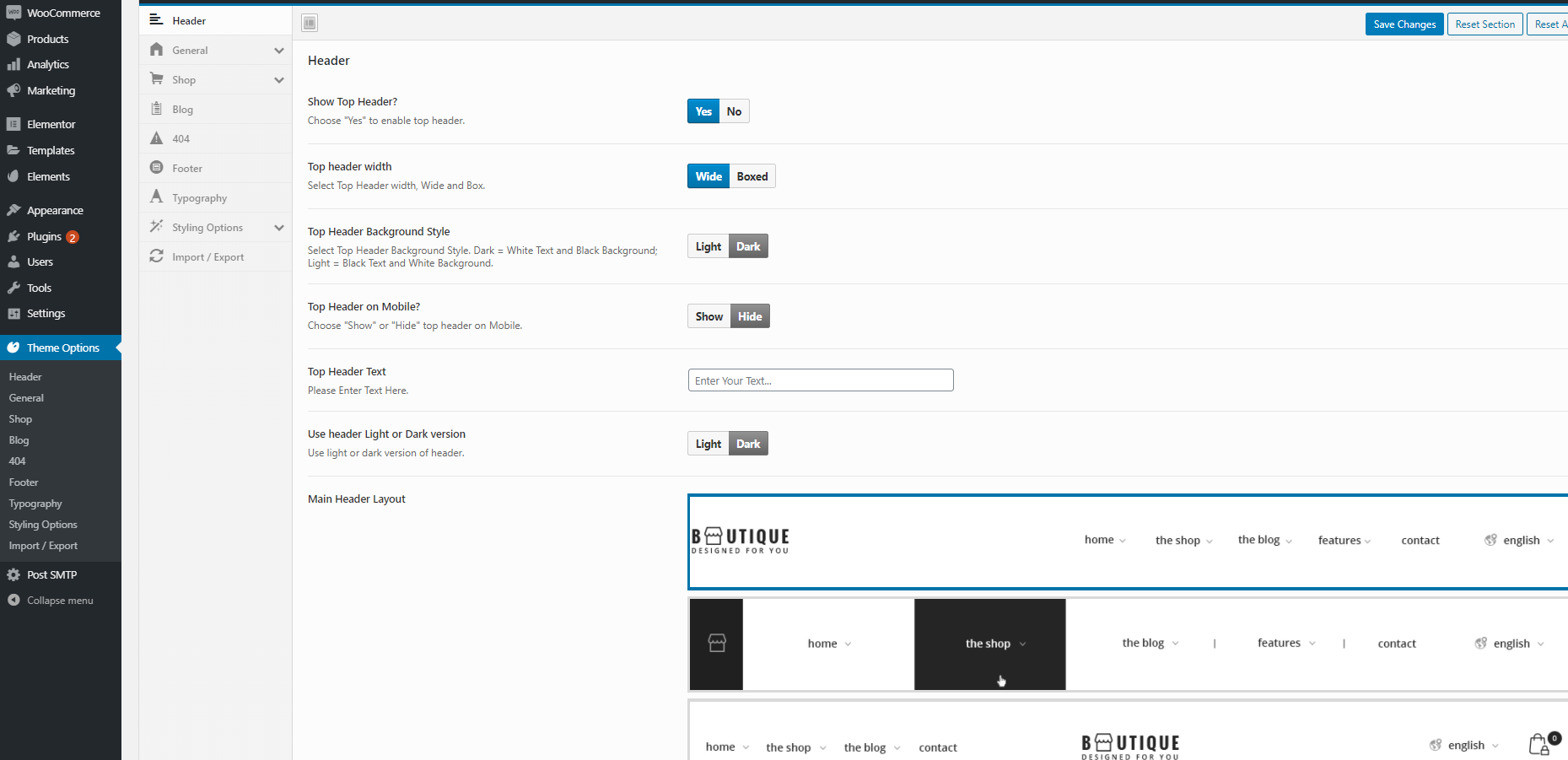Viewport: 1568px width, 760px height.
Task: Click the Elementor icon
Action: (x=13, y=124)
